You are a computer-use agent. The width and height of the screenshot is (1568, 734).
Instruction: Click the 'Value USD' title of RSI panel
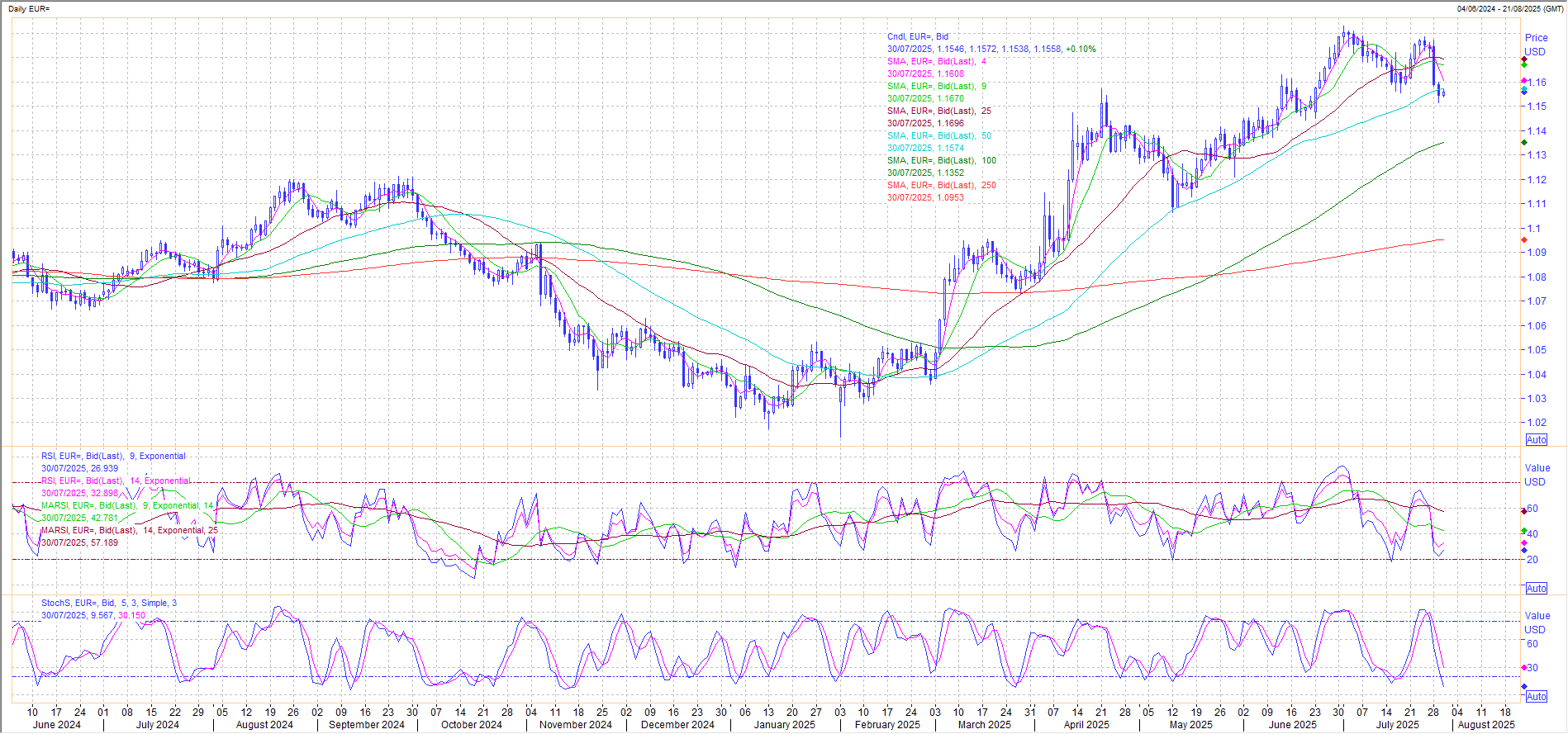[1537, 475]
